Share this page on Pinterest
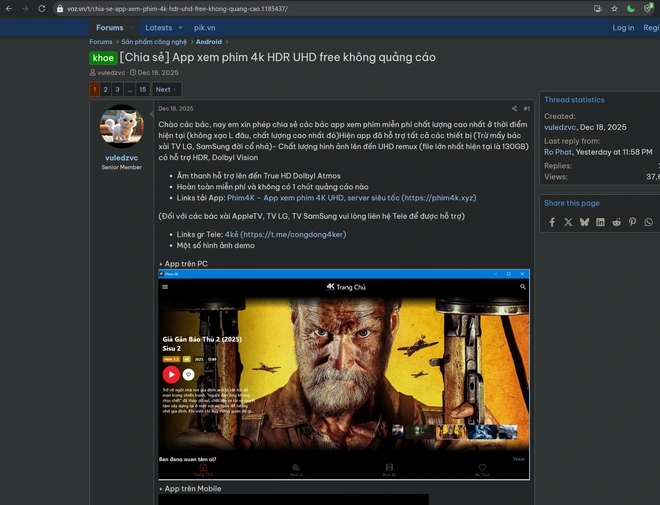This screenshot has height=505, width=660. tap(632, 222)
